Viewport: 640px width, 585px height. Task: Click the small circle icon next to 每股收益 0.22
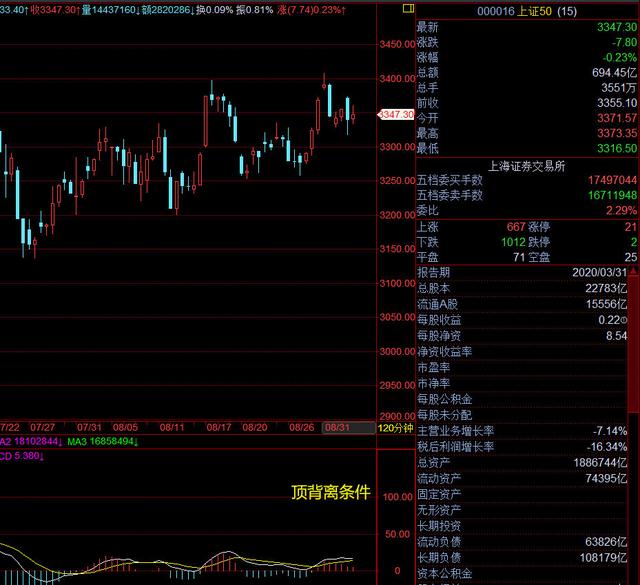point(624,320)
